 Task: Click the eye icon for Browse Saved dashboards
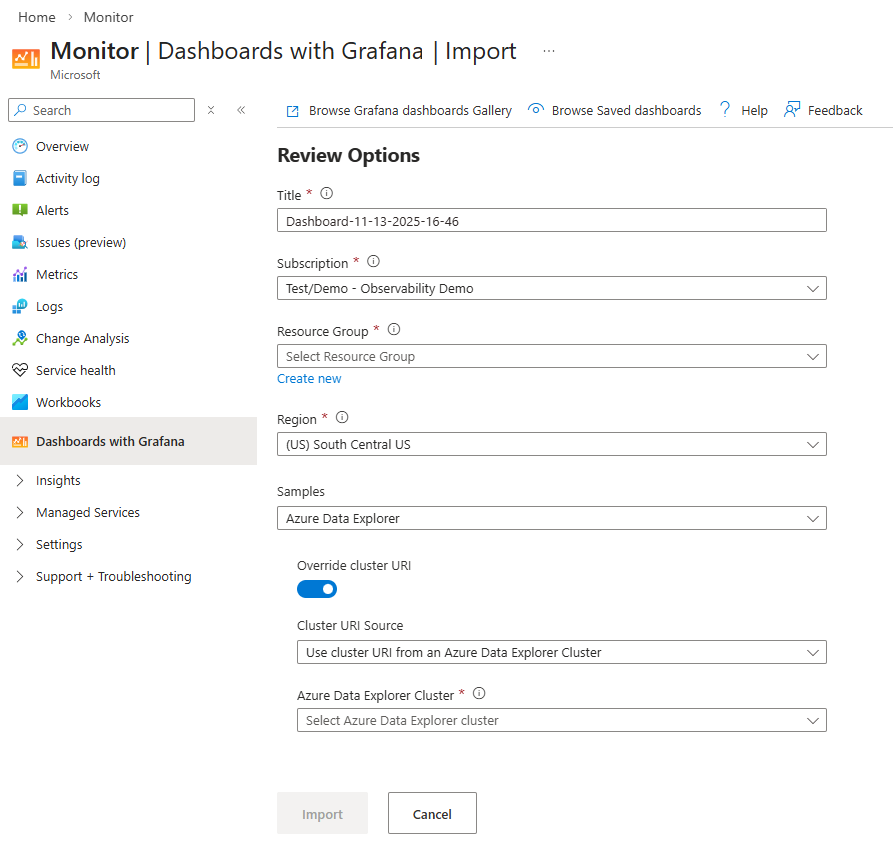[535, 109]
